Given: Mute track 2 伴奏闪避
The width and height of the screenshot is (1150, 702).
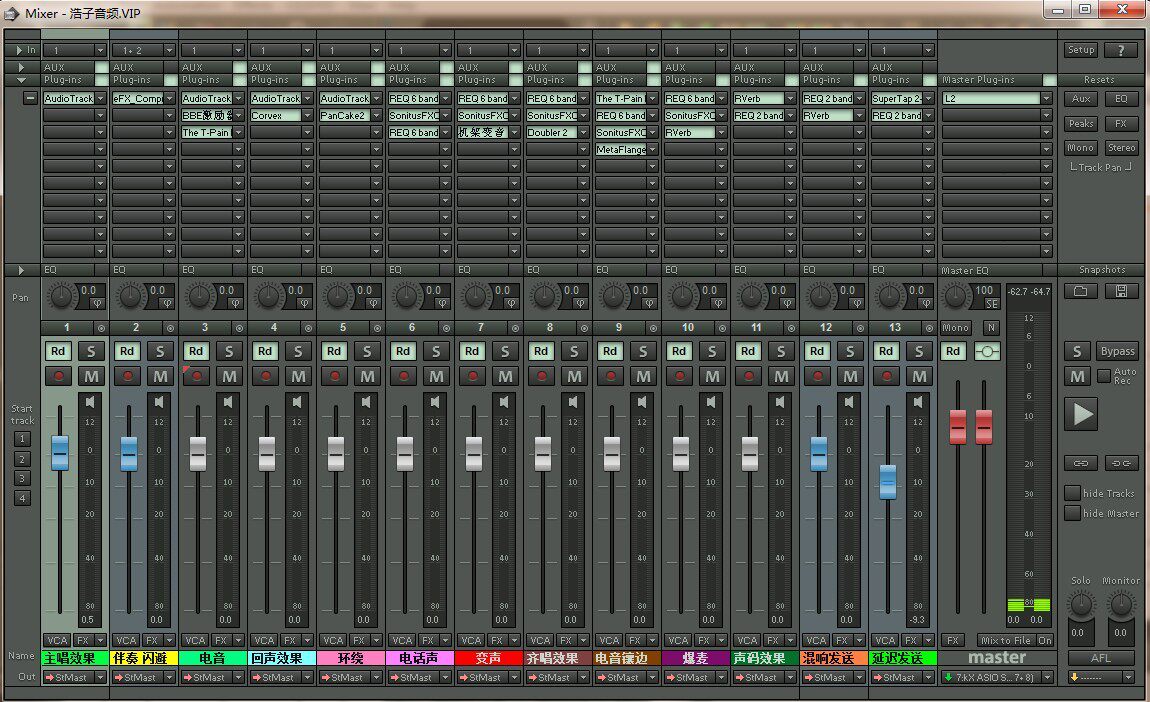Looking at the screenshot, I should 160,376.
